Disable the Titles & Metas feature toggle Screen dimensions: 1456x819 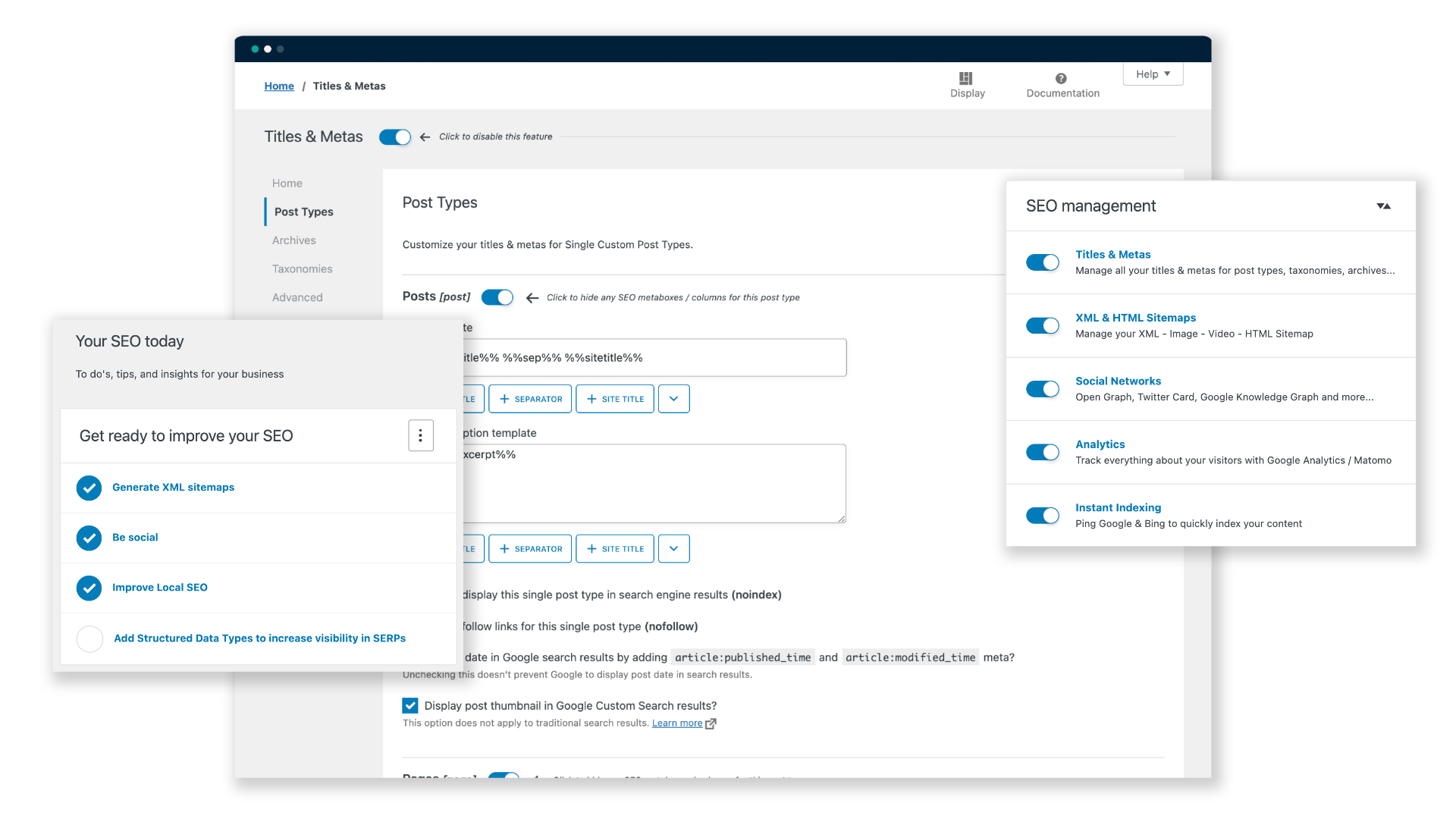point(395,137)
